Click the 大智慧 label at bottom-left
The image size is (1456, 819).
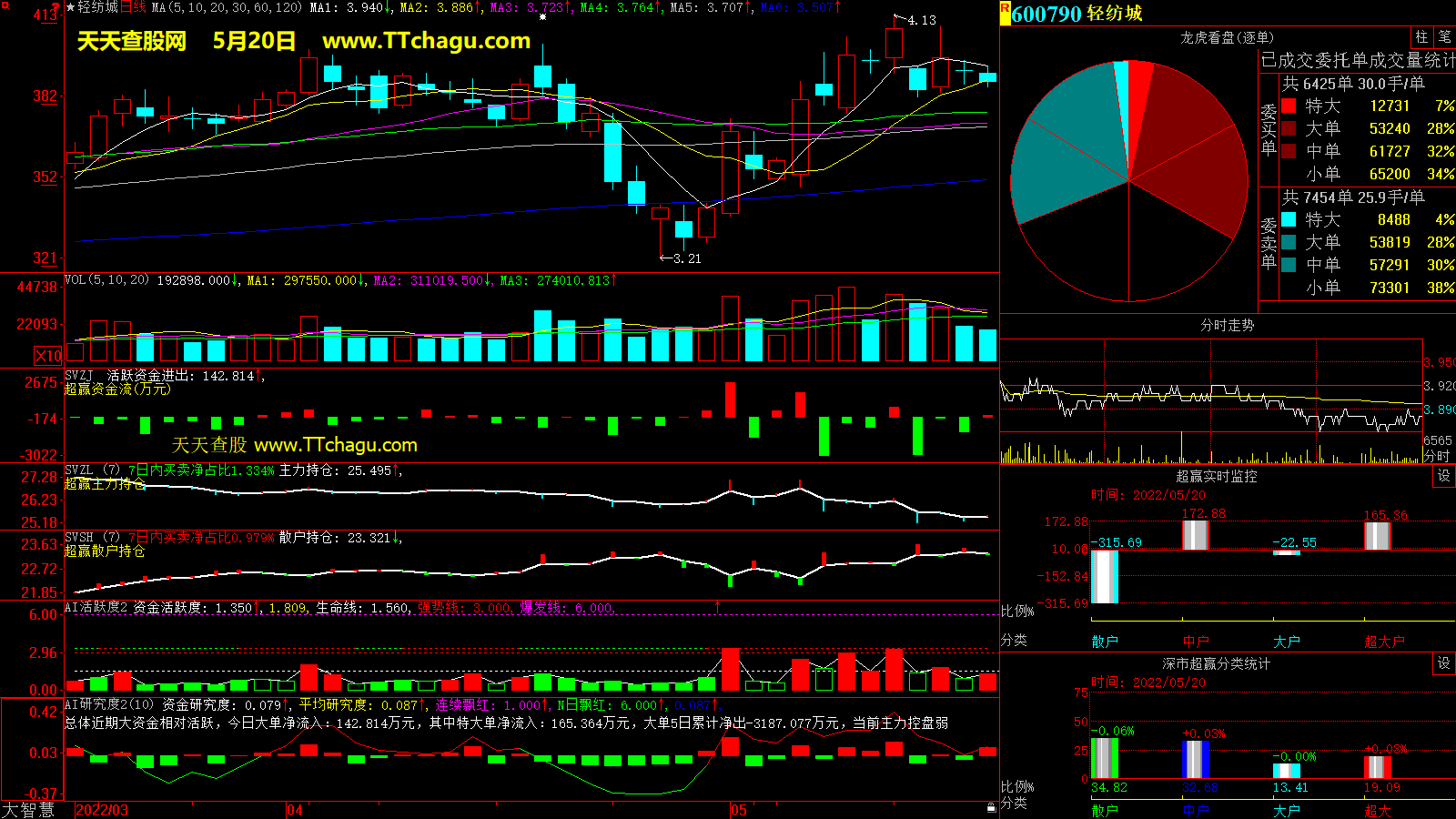click(28, 810)
